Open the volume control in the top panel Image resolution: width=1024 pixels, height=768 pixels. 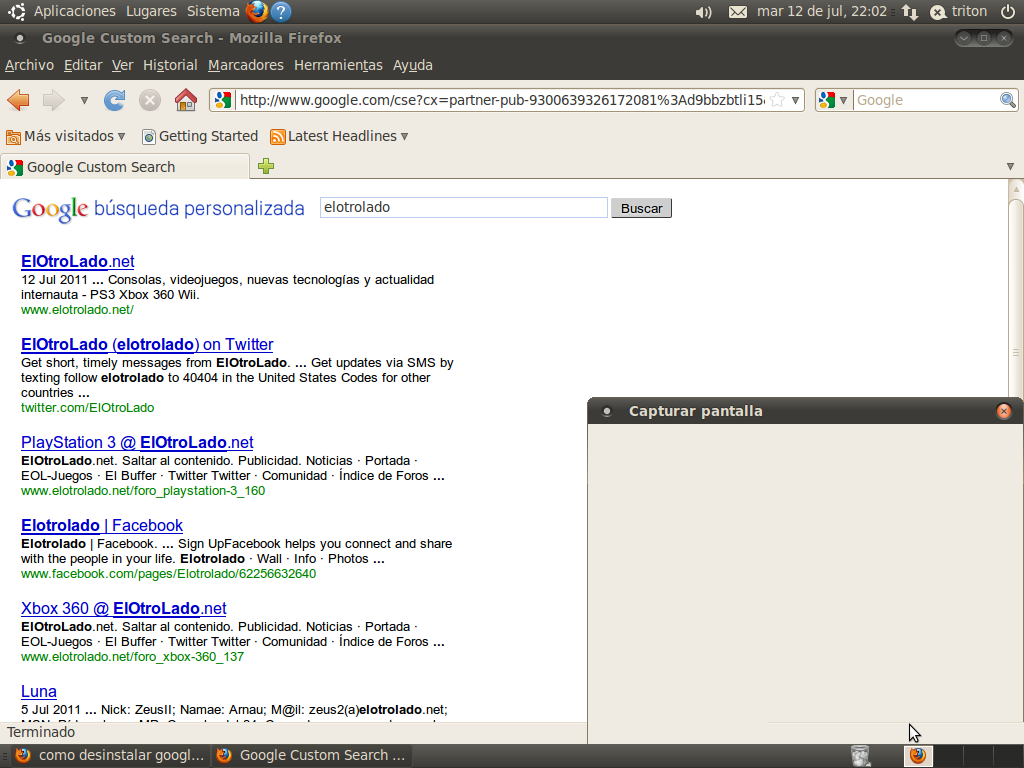tap(703, 12)
